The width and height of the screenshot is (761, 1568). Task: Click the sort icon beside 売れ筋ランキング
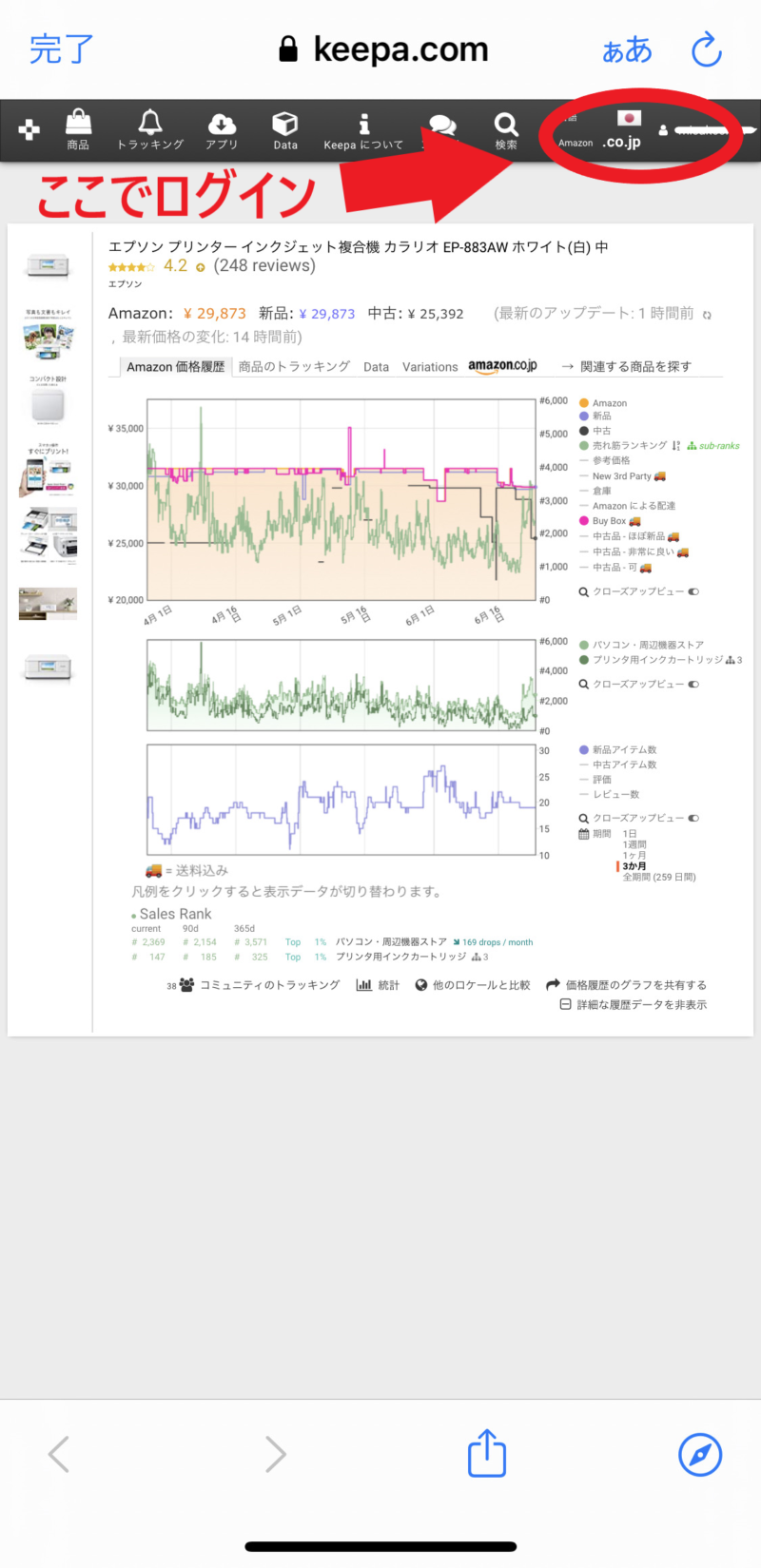click(676, 445)
